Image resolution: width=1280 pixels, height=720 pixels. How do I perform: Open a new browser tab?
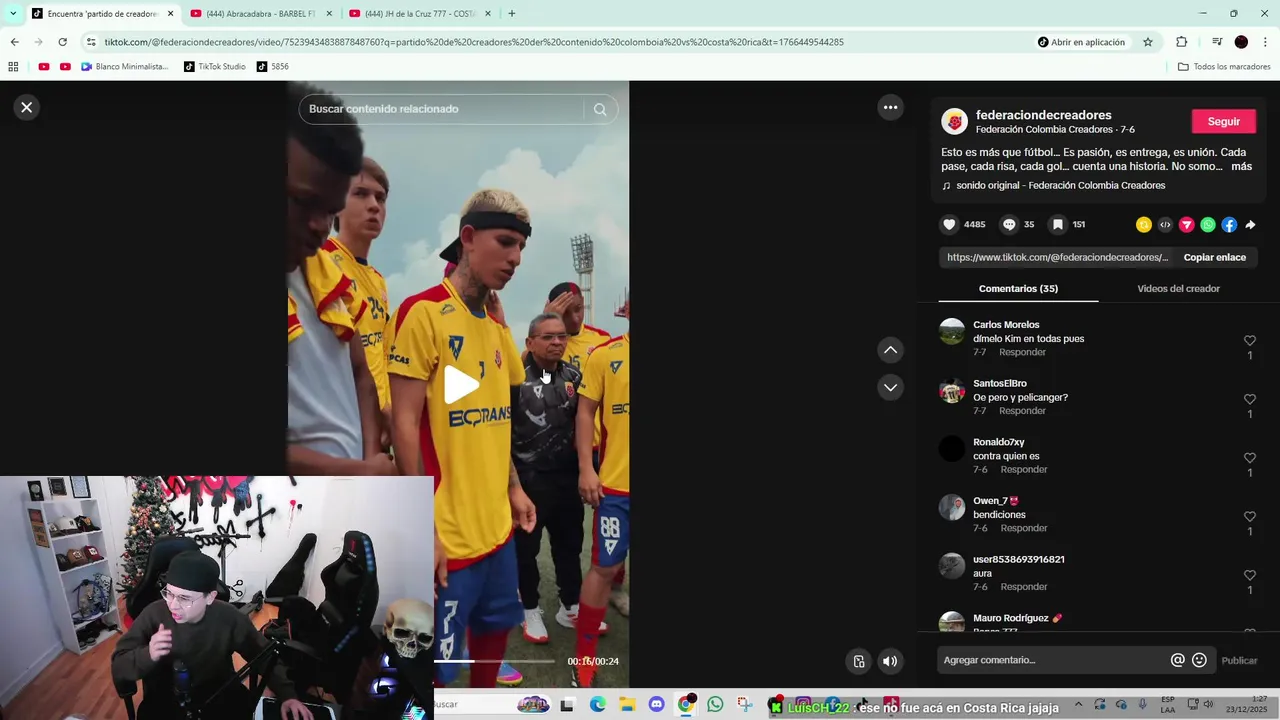tap(512, 14)
